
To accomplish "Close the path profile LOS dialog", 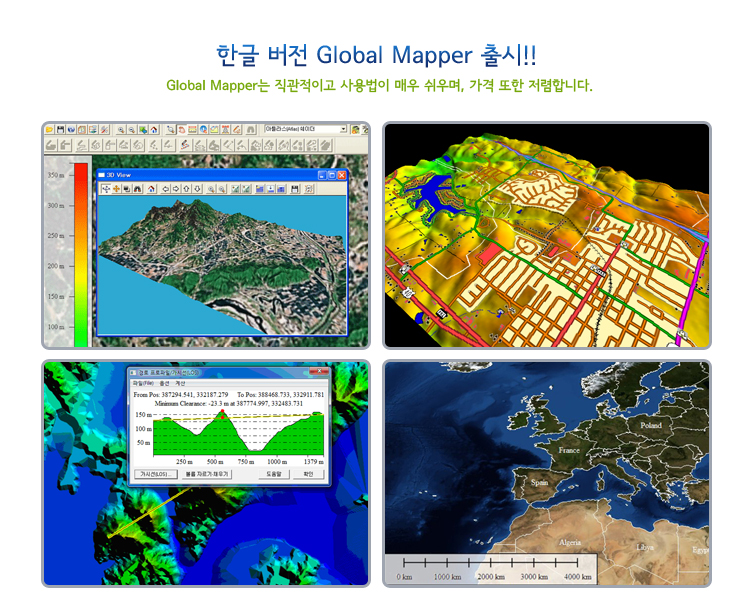I will pyautogui.click(x=319, y=371).
